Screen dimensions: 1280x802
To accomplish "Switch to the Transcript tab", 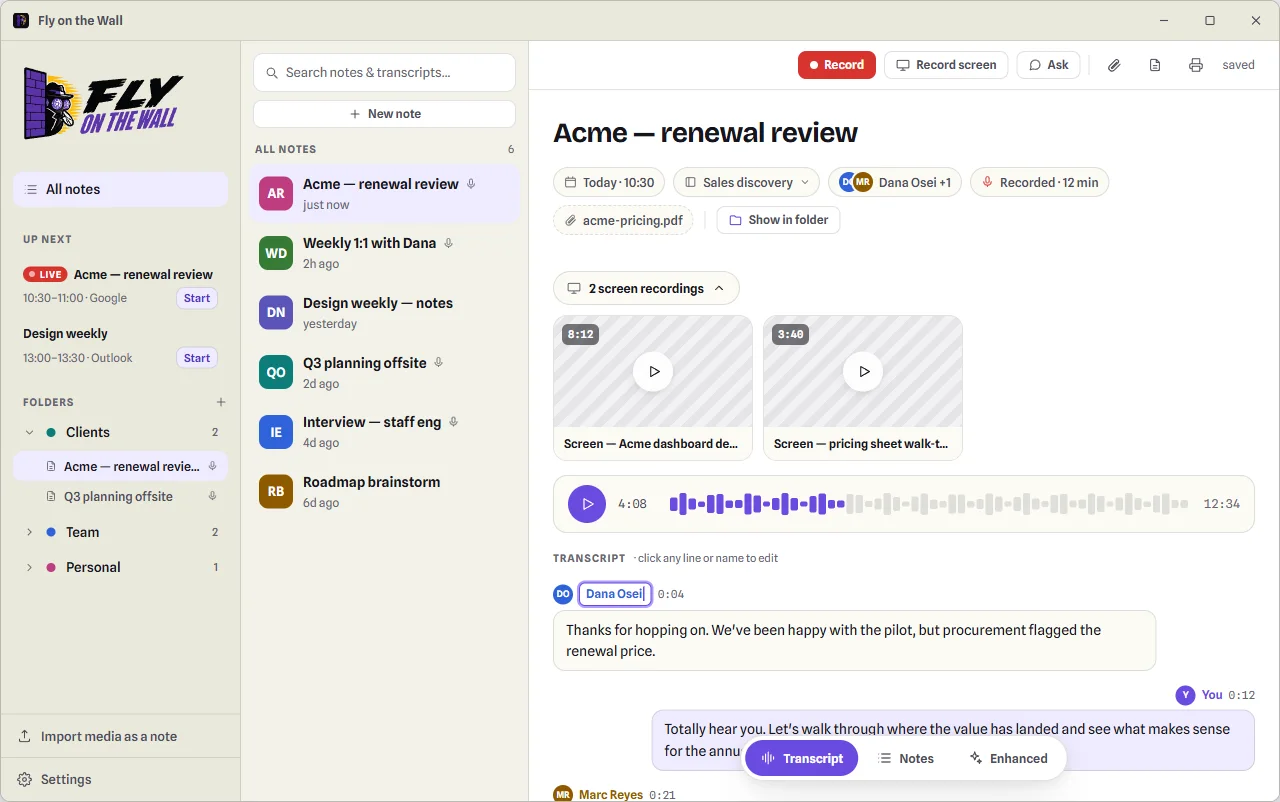I will tap(802, 758).
